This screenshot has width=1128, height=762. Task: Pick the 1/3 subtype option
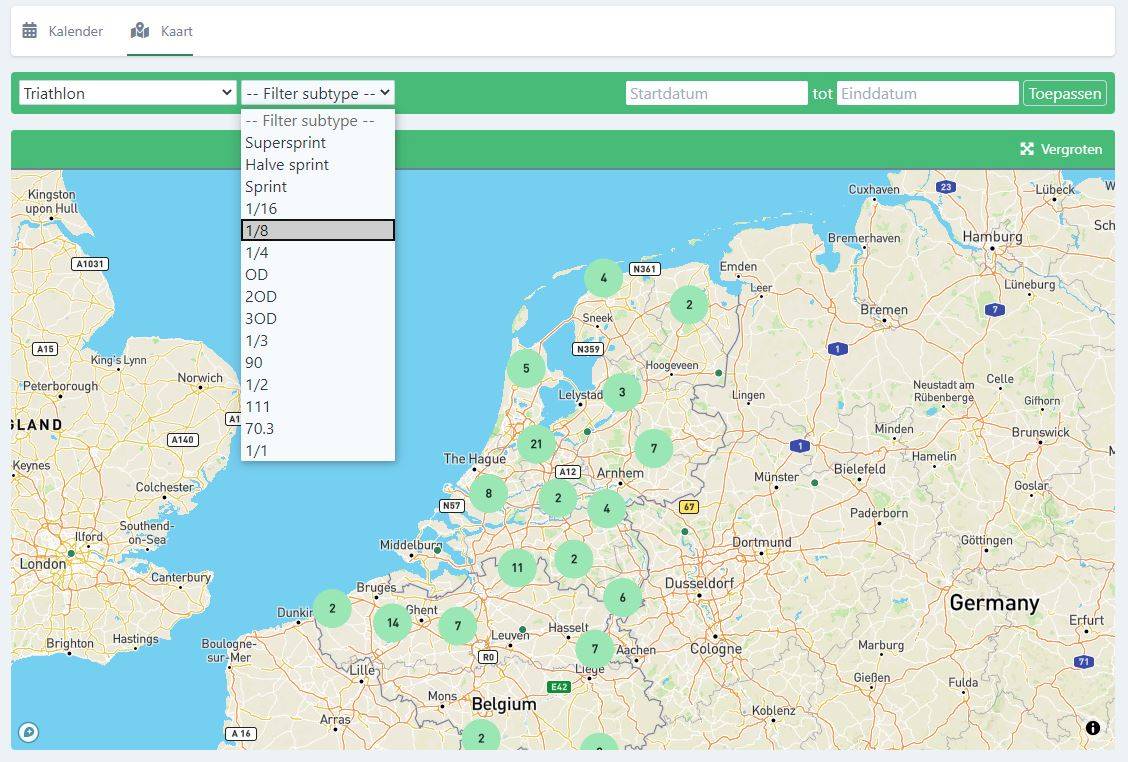tap(318, 340)
